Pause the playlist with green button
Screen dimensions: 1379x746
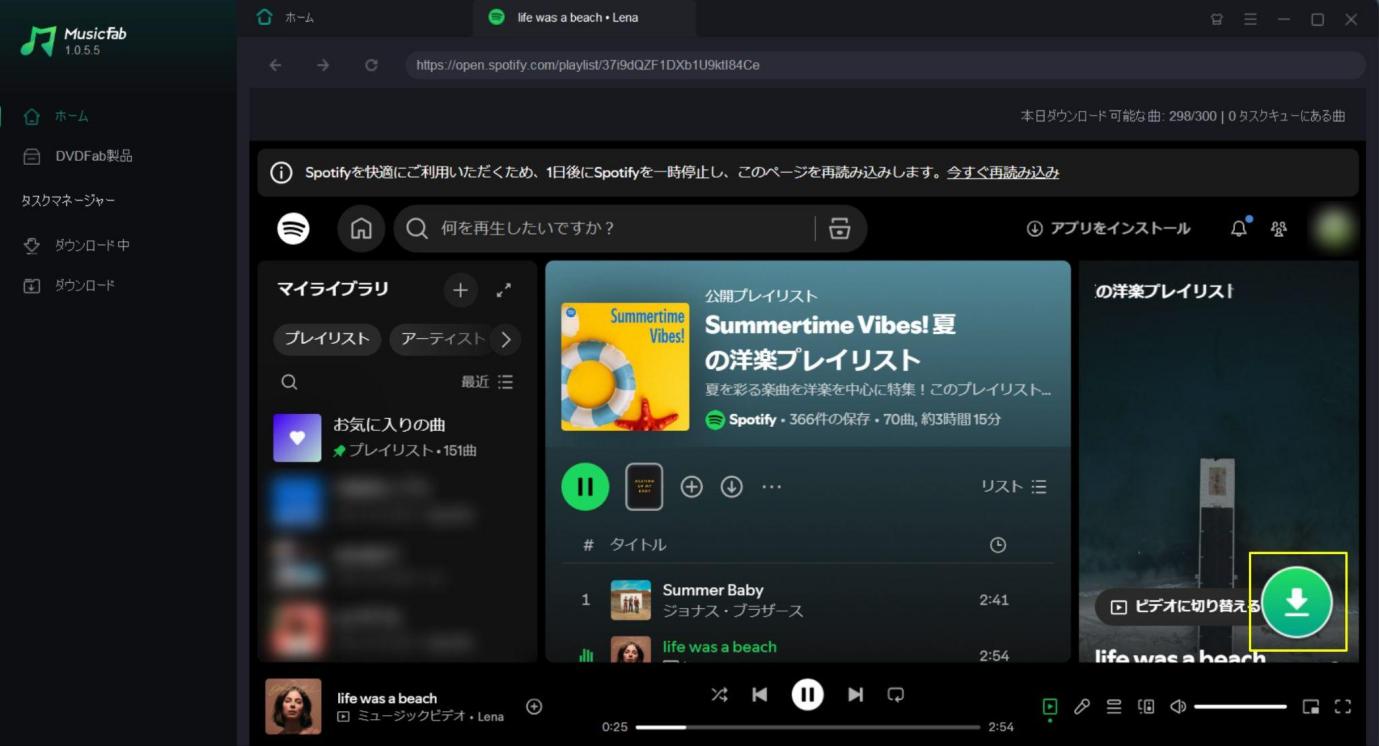click(585, 487)
